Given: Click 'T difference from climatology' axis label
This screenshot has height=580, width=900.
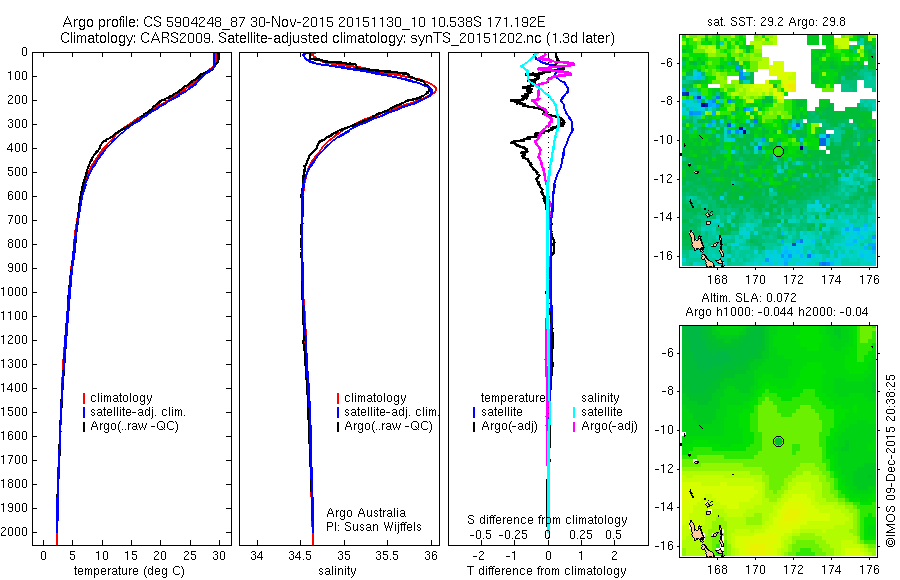Looking at the screenshot, I should (546, 571).
